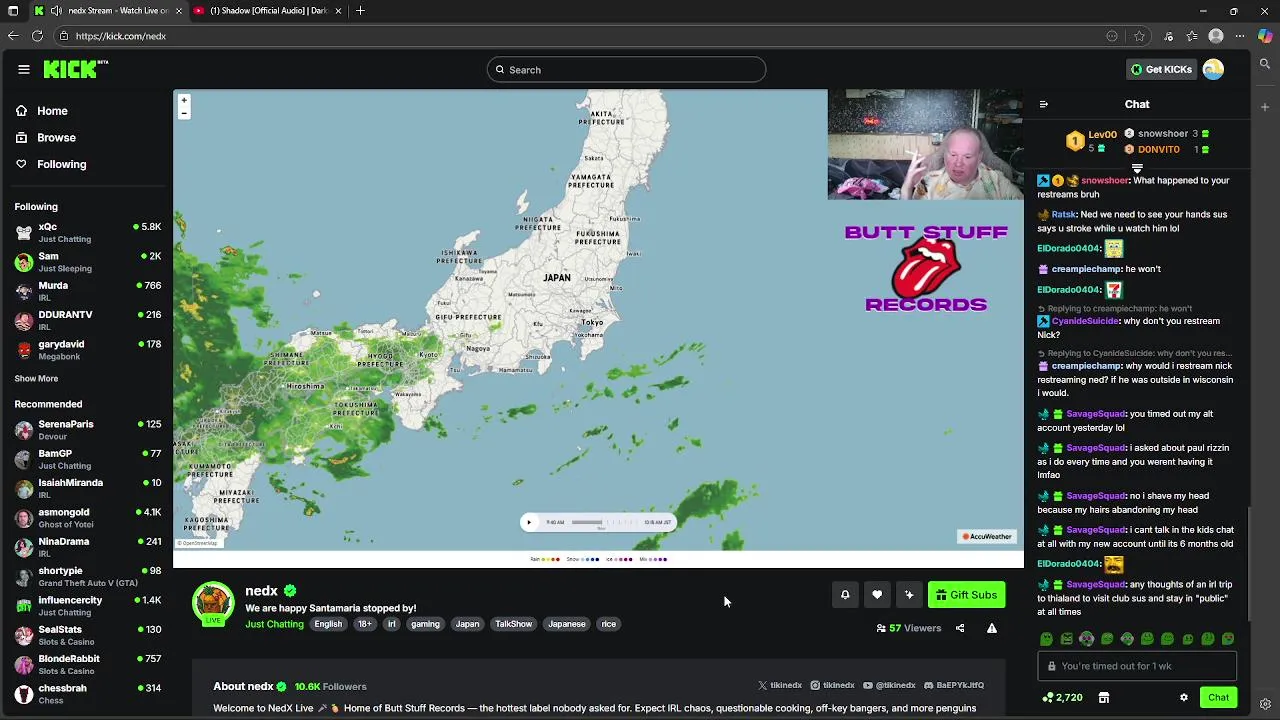Open the chat shop storefront icon

click(1104, 698)
